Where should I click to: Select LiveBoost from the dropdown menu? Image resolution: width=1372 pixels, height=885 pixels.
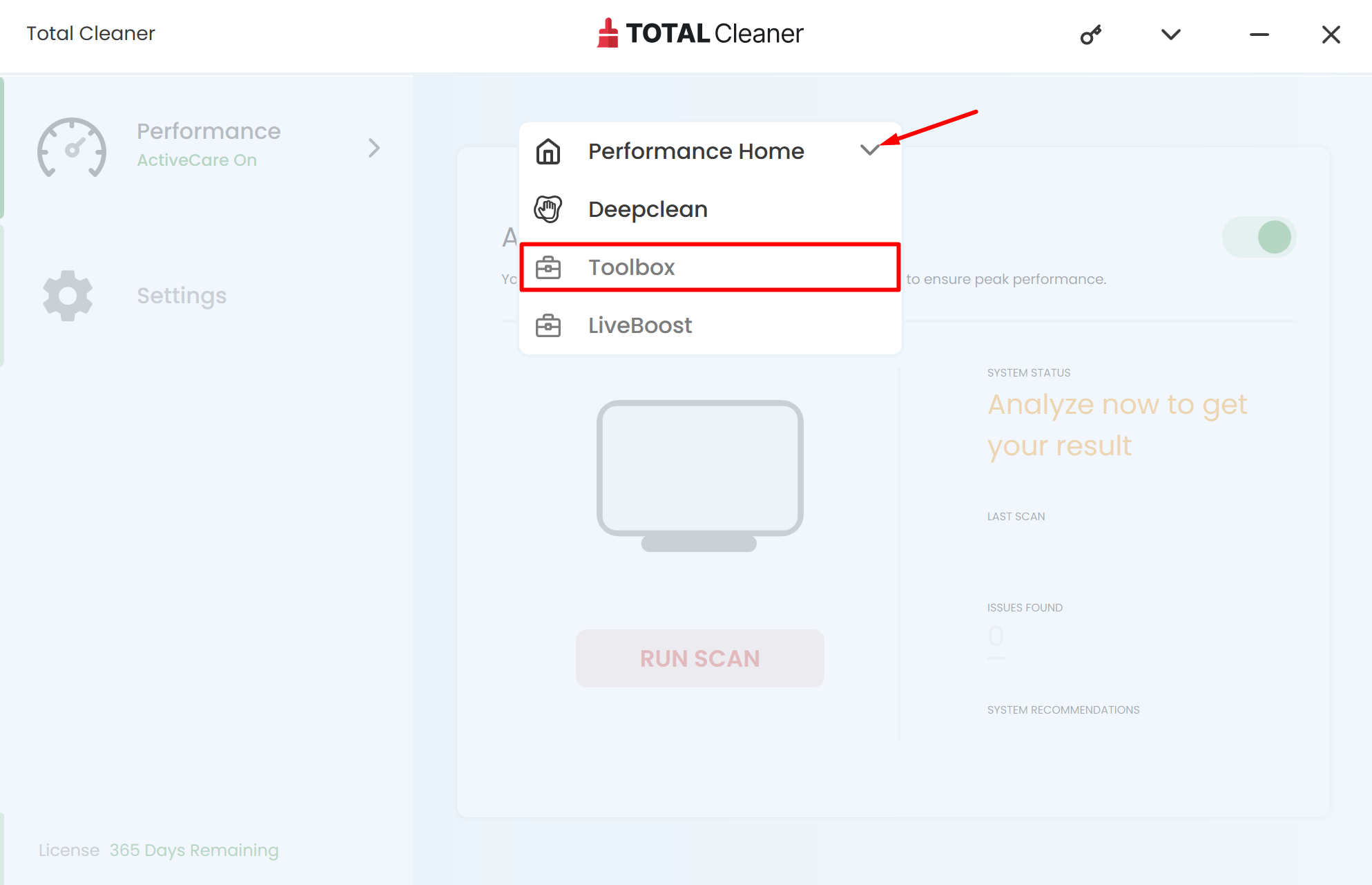pos(711,325)
